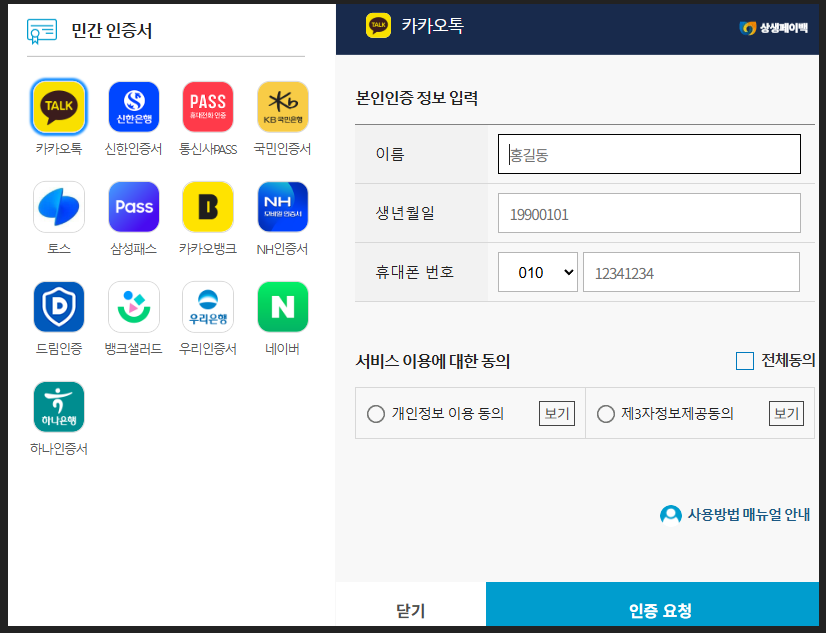Pick the KB Kookmin certificate icon

(283, 107)
